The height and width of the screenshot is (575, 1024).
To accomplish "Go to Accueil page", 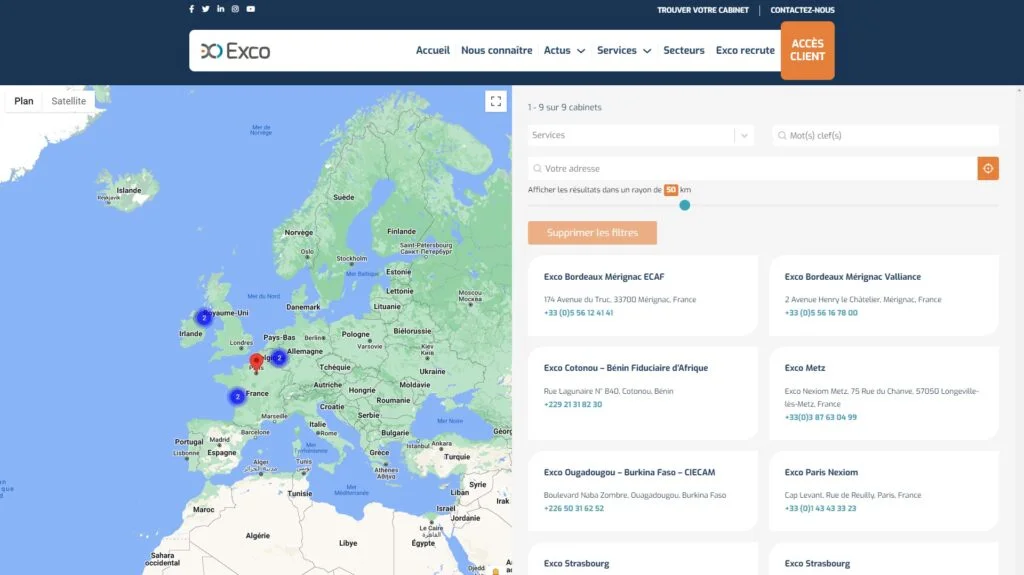I will pyautogui.click(x=433, y=50).
